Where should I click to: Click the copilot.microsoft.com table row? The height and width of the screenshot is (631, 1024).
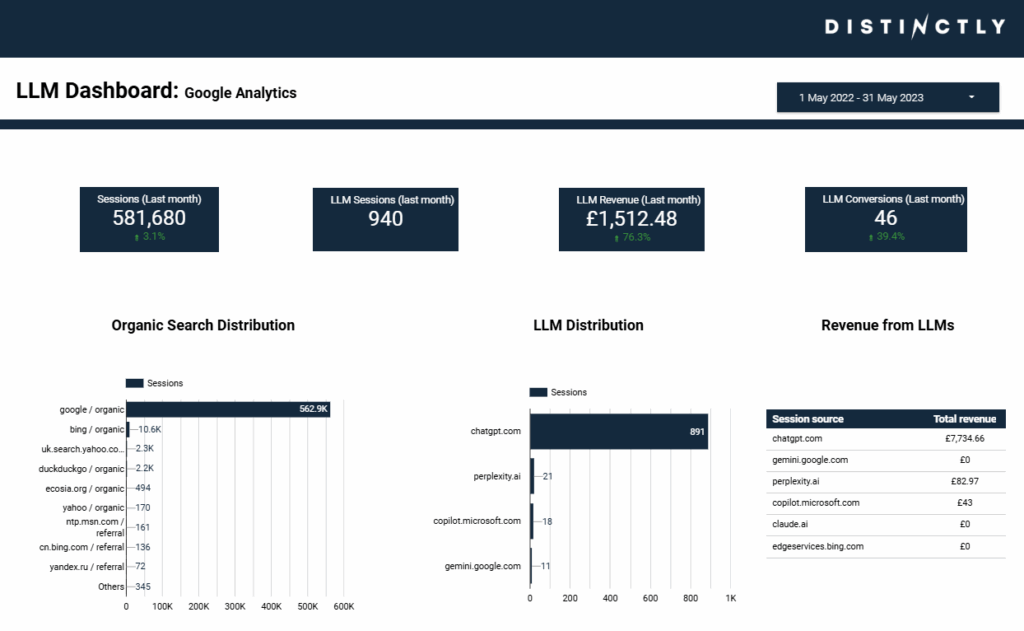point(885,503)
